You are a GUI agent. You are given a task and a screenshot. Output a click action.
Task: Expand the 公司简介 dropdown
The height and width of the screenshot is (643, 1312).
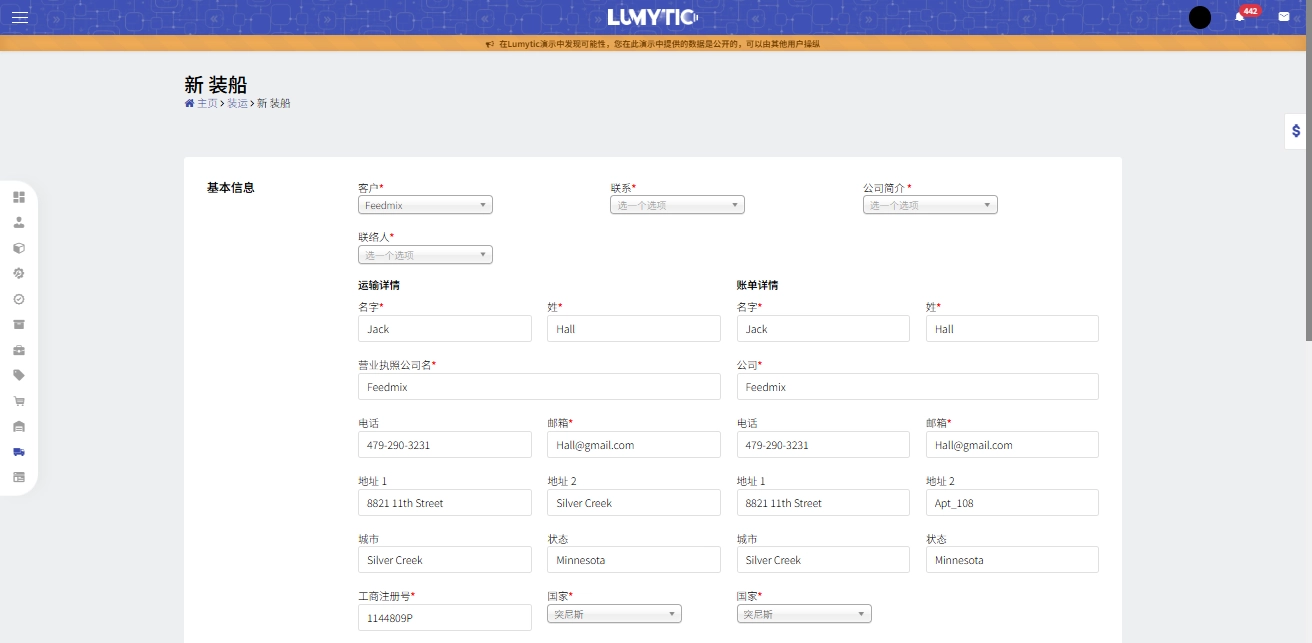(x=930, y=205)
